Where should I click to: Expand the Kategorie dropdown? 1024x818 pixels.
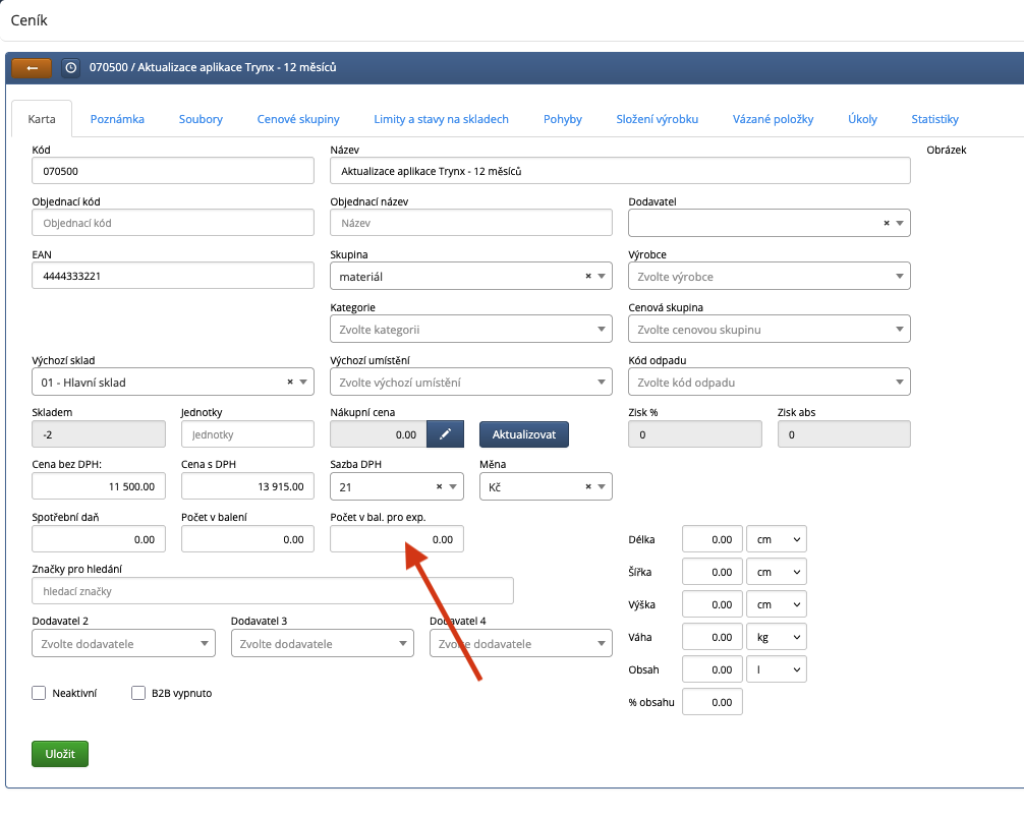click(x=470, y=329)
